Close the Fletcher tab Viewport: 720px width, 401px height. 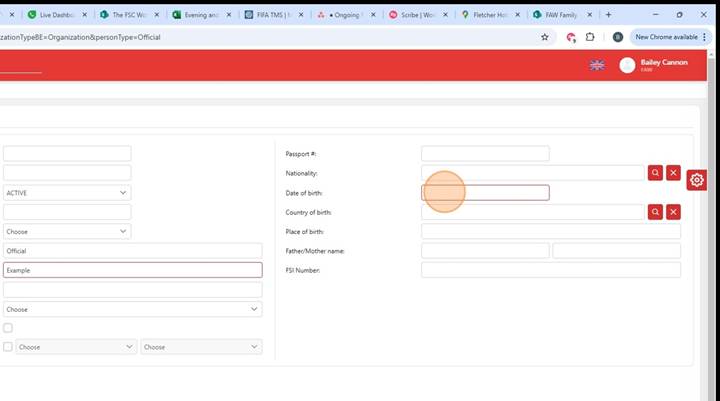(x=518, y=15)
